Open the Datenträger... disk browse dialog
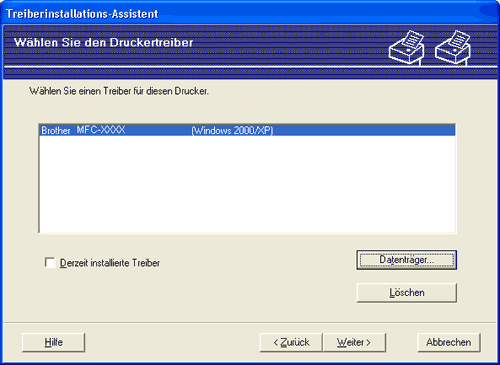 [407, 260]
